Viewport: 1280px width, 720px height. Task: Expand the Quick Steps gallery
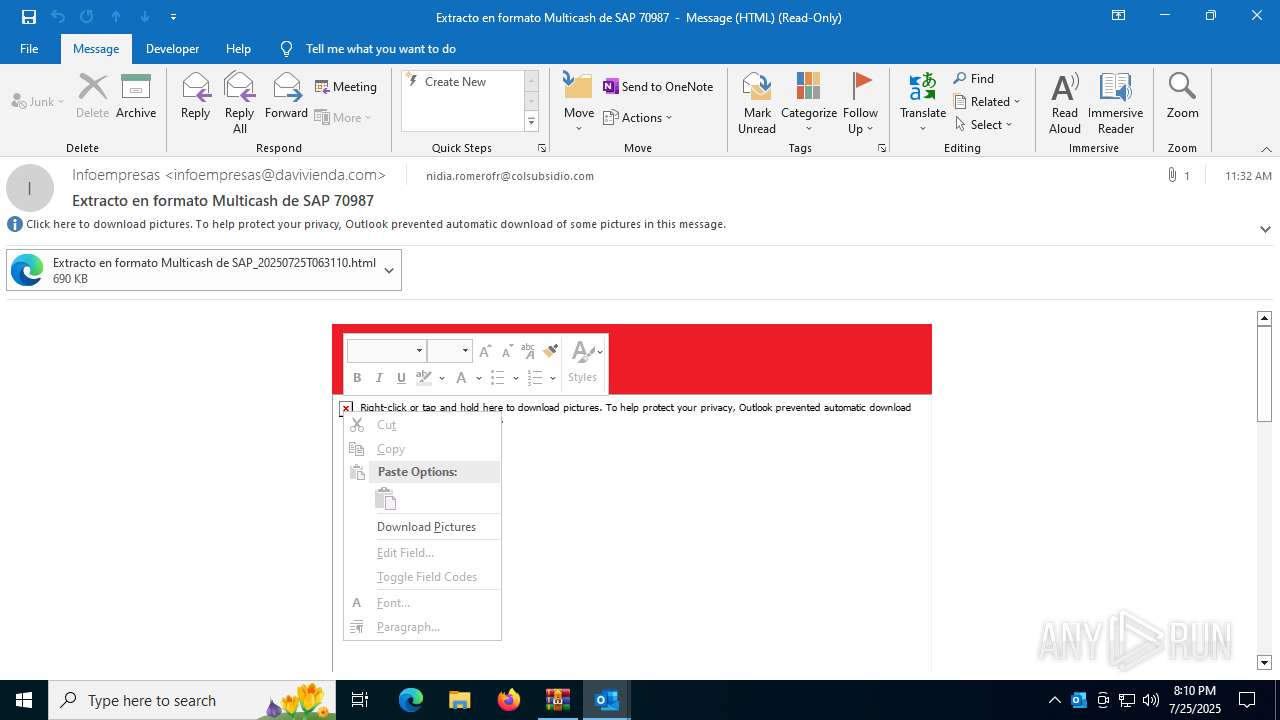(x=531, y=121)
